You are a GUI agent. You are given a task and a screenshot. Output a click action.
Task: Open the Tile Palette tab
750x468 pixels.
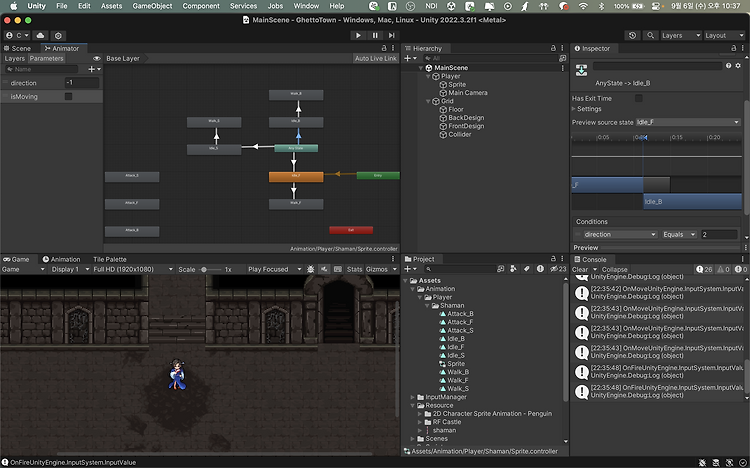(110, 259)
